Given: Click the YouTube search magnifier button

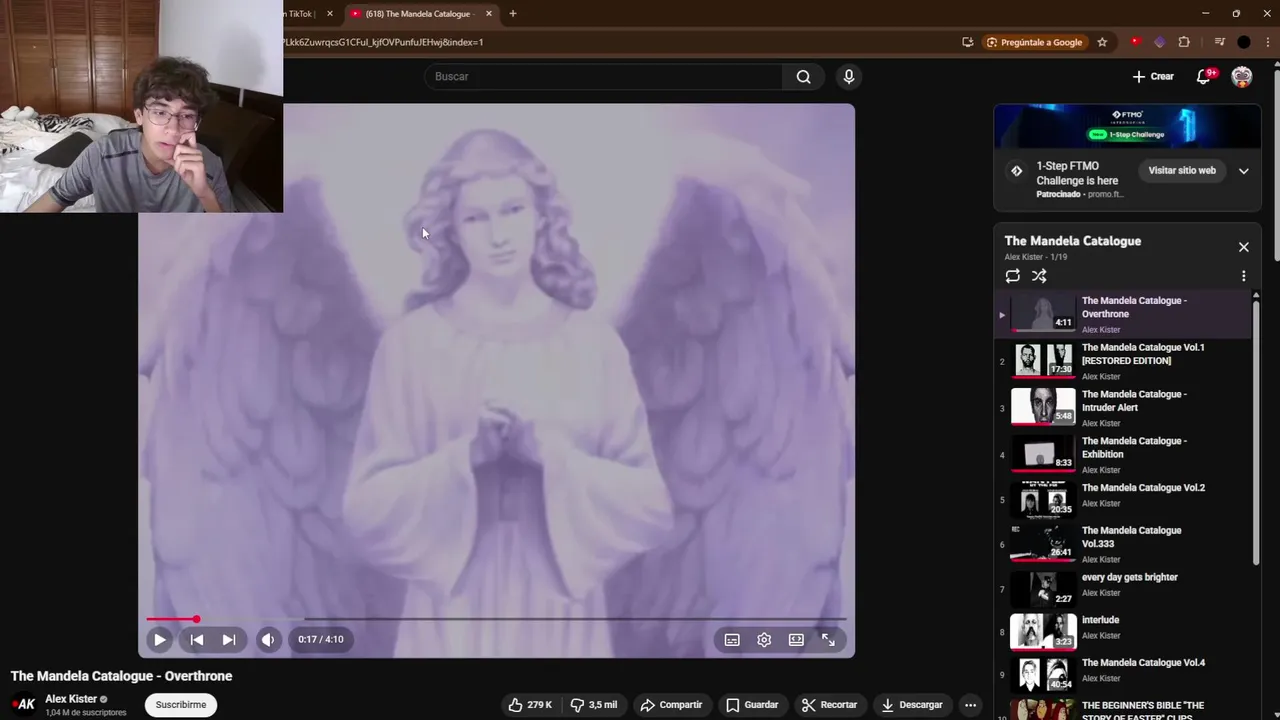Looking at the screenshot, I should pyautogui.click(x=803, y=77).
